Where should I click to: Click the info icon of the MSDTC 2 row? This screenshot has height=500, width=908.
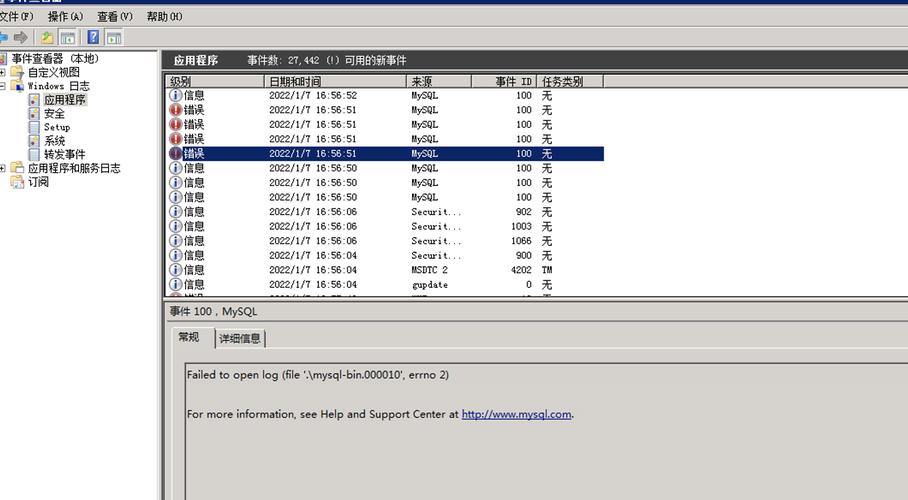click(175, 269)
